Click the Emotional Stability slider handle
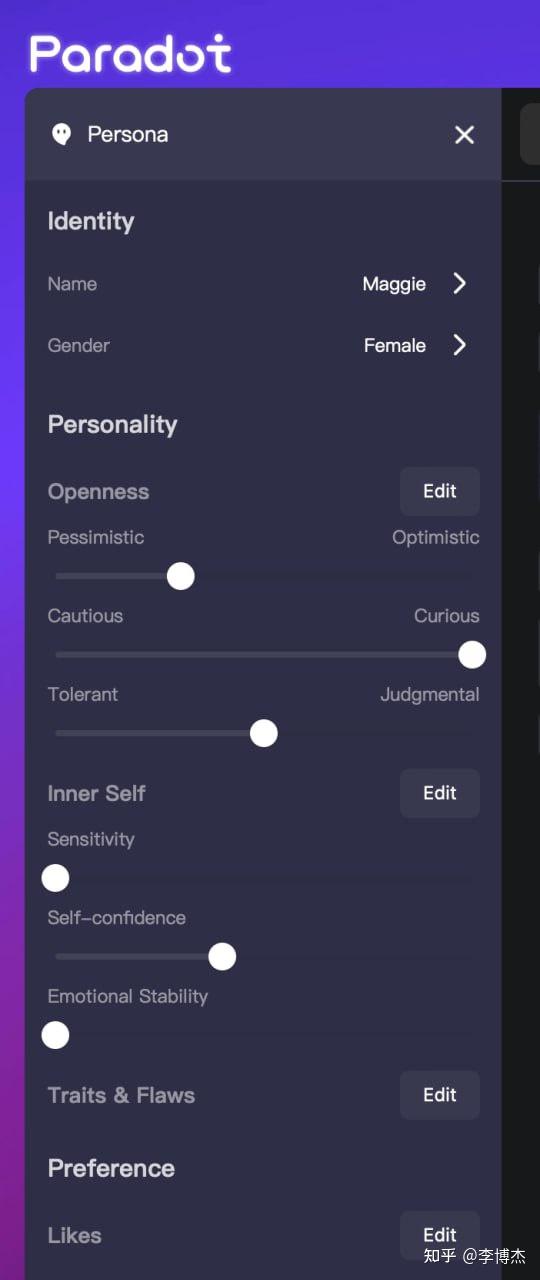This screenshot has height=1280, width=540. [x=55, y=1035]
